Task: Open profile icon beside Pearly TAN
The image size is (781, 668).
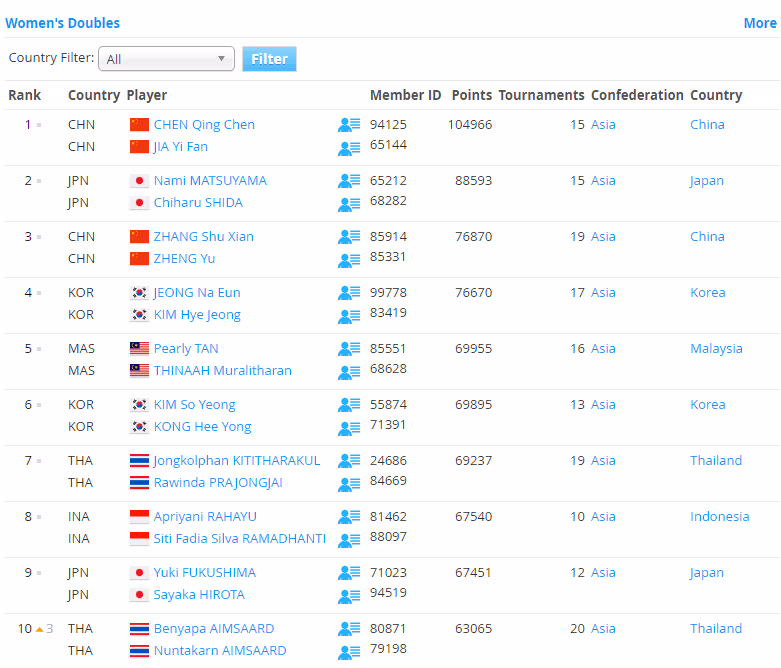Action: 348,349
